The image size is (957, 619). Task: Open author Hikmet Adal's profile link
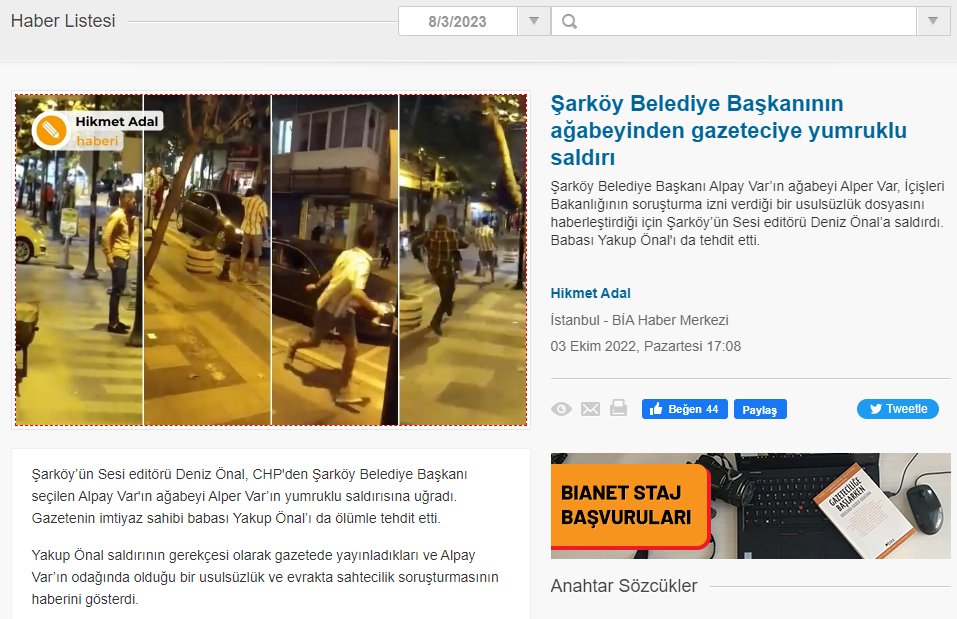tap(590, 293)
